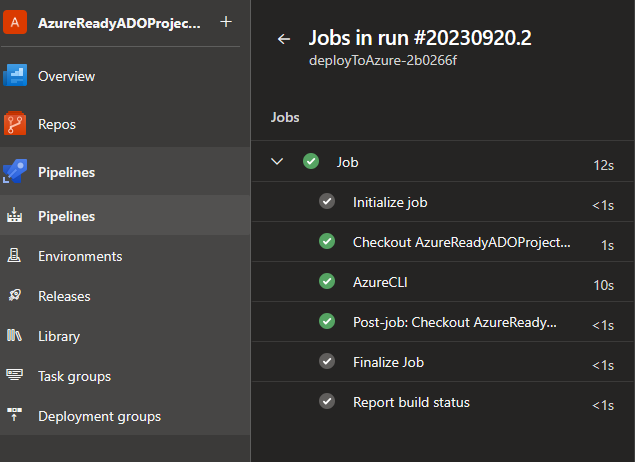Open AzureCLI step log
635x462 pixels.
(380, 282)
